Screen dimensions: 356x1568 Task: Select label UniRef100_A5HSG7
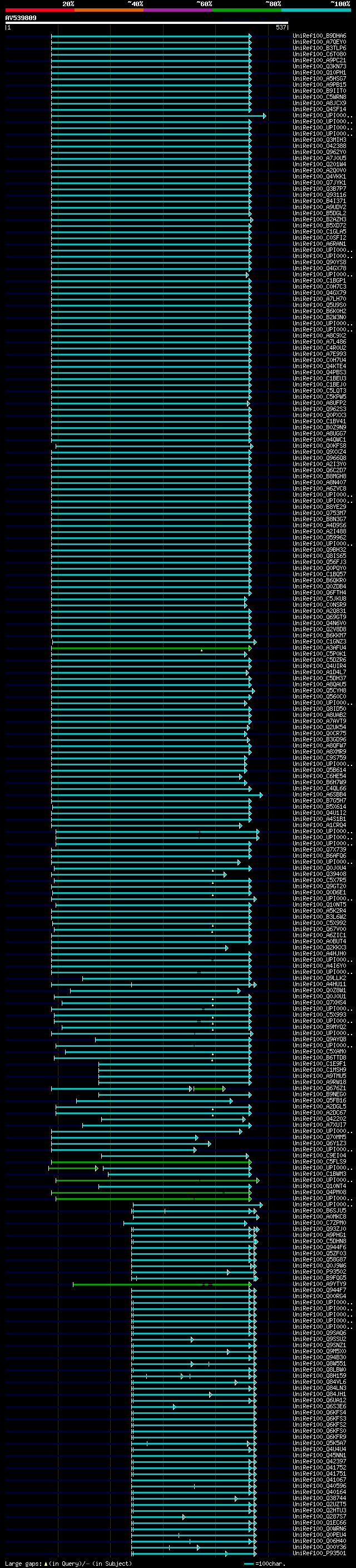coord(319,78)
